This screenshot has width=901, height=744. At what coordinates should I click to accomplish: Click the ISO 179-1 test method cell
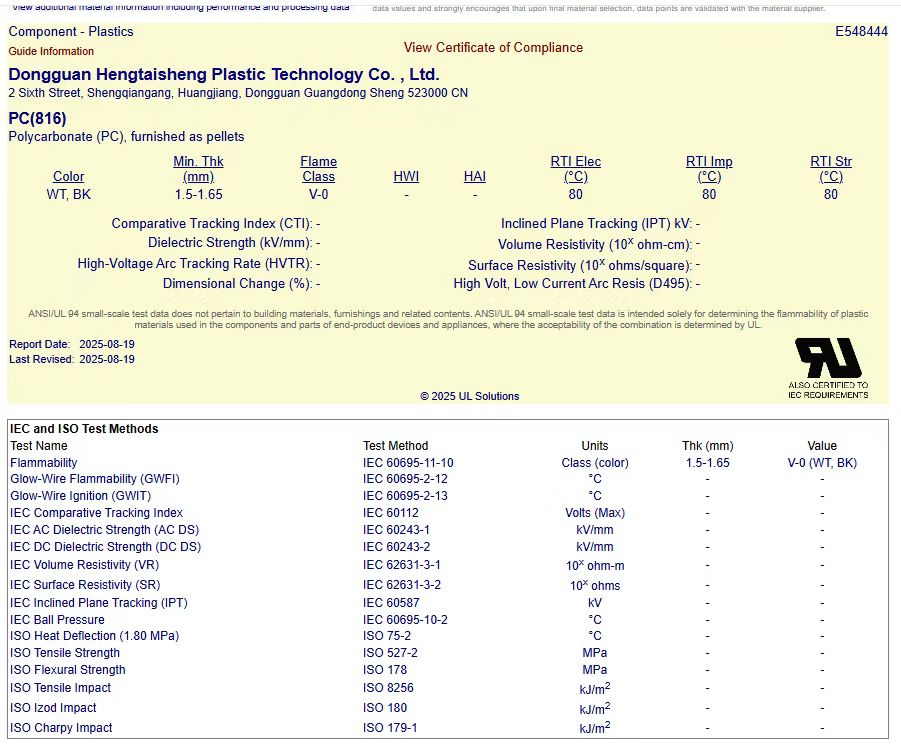pos(390,727)
